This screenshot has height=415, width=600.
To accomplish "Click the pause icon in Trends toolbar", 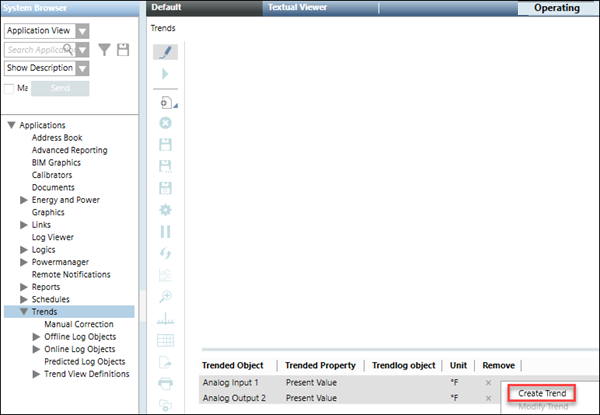I will (166, 232).
